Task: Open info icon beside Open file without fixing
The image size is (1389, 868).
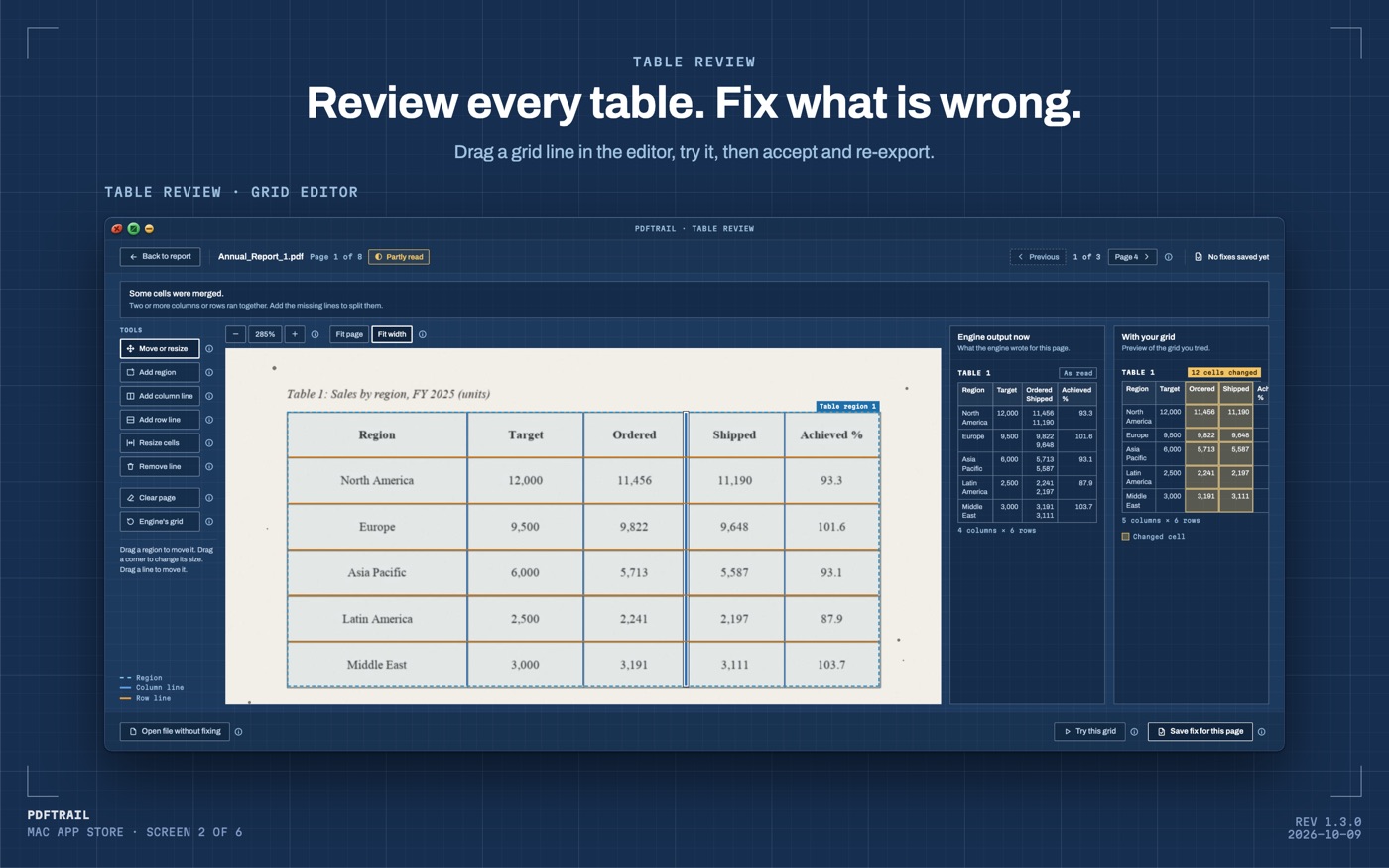Action: 239,732
